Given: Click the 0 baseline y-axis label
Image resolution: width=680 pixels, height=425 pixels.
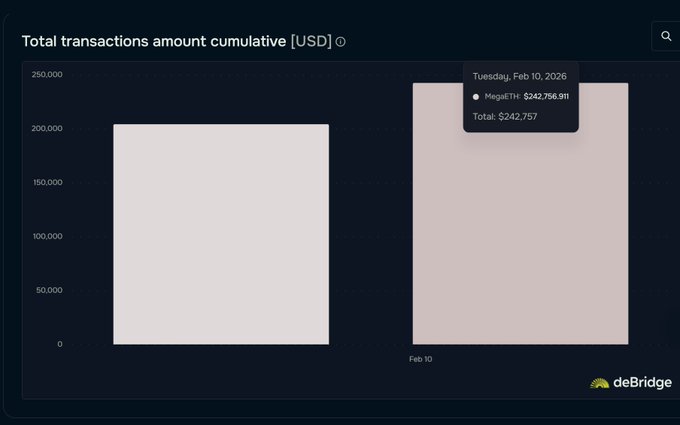Looking at the screenshot, I should tap(59, 344).
